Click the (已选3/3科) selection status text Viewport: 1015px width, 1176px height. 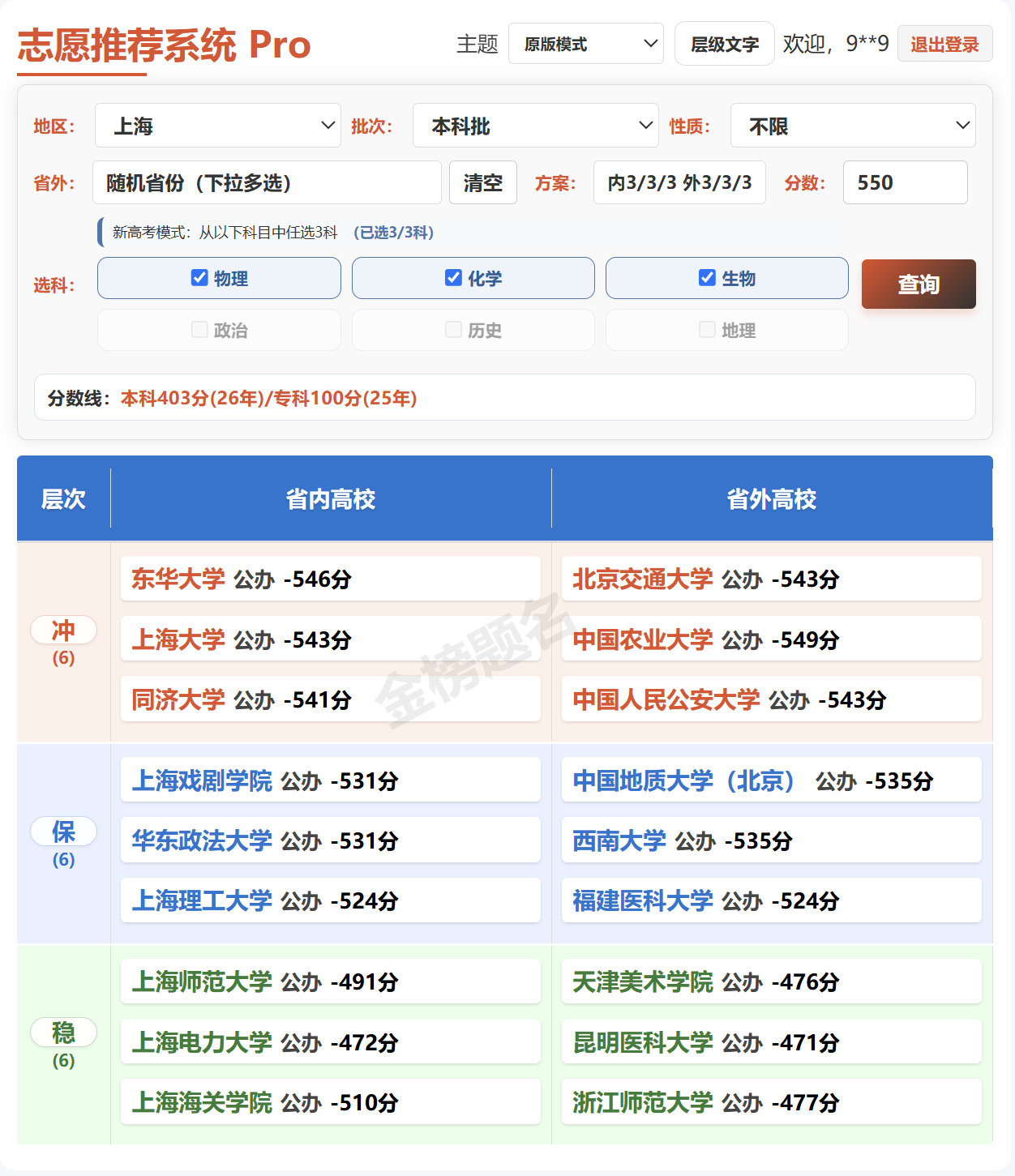(x=394, y=233)
